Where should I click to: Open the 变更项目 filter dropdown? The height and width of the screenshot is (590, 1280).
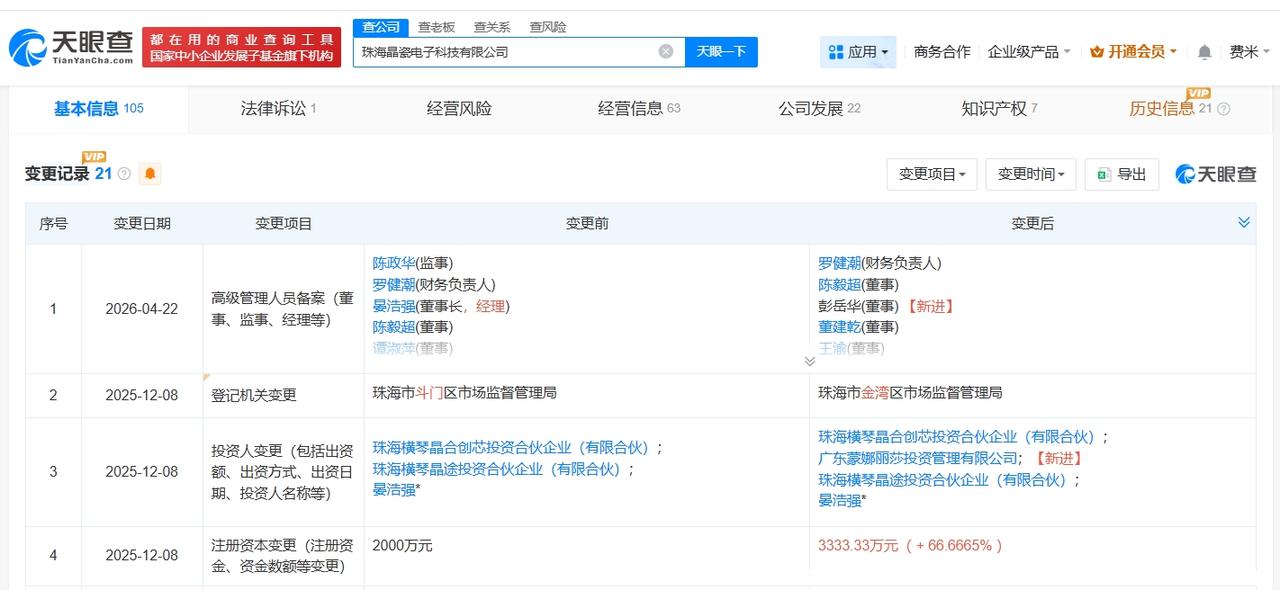[x=932, y=174]
